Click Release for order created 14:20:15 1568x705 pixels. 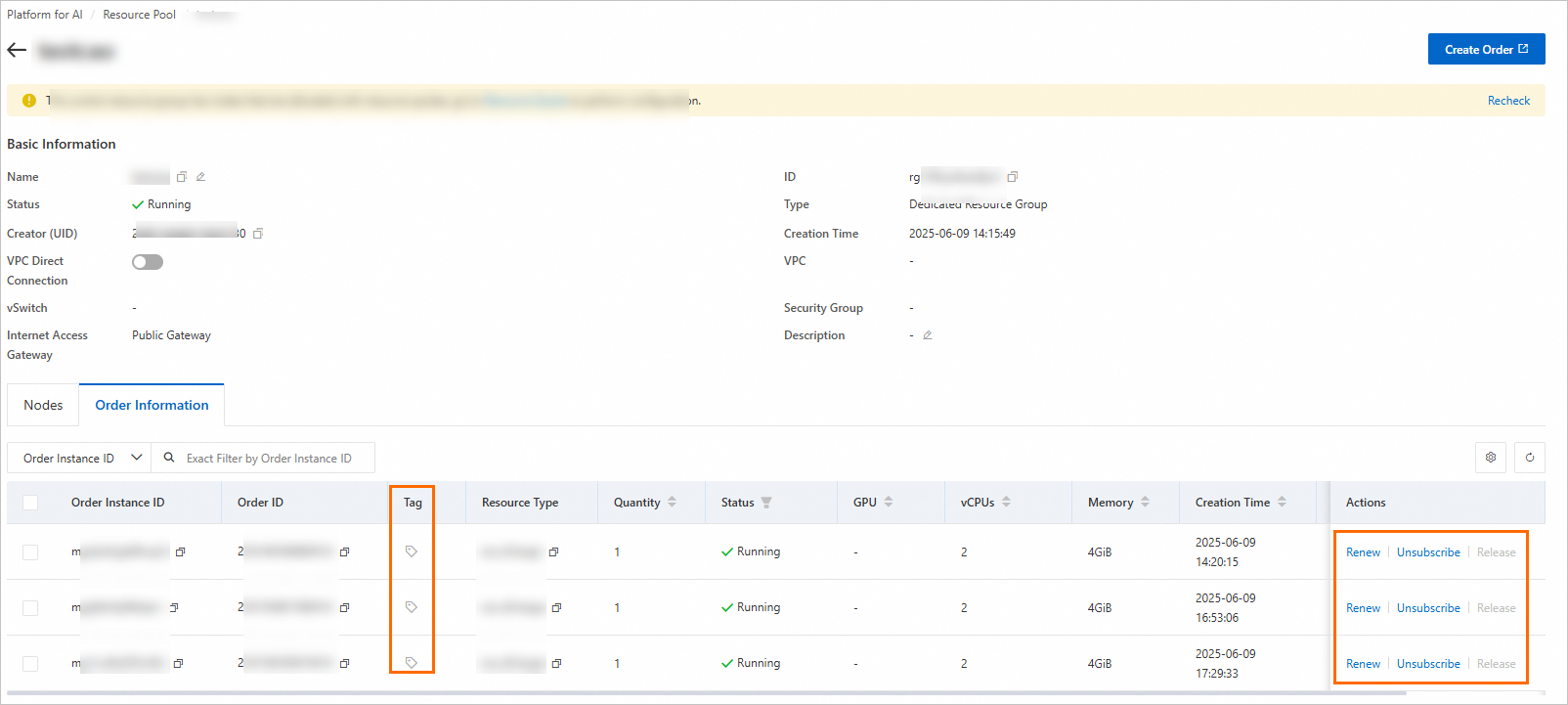click(1496, 552)
